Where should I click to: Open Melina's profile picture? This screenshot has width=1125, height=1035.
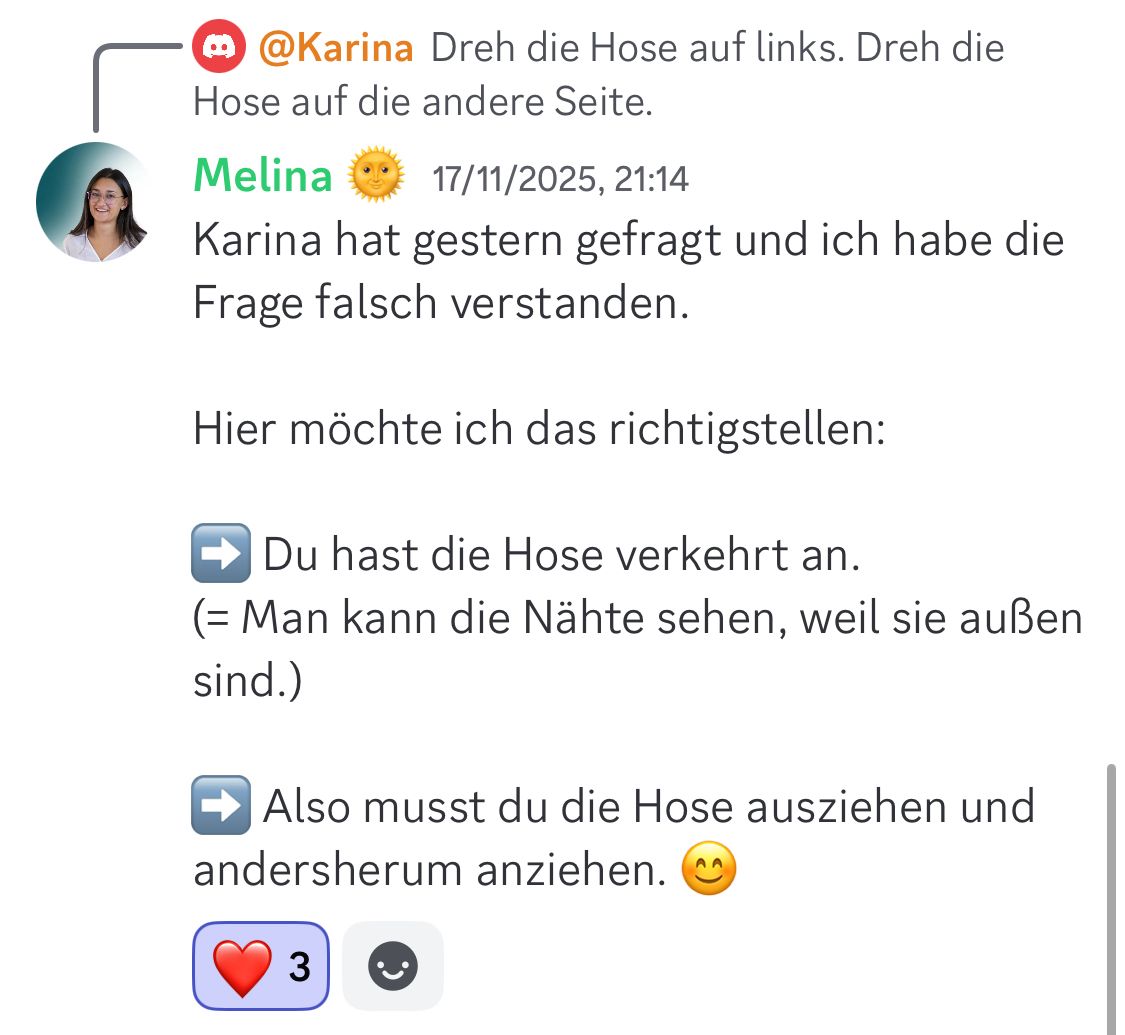(x=94, y=203)
